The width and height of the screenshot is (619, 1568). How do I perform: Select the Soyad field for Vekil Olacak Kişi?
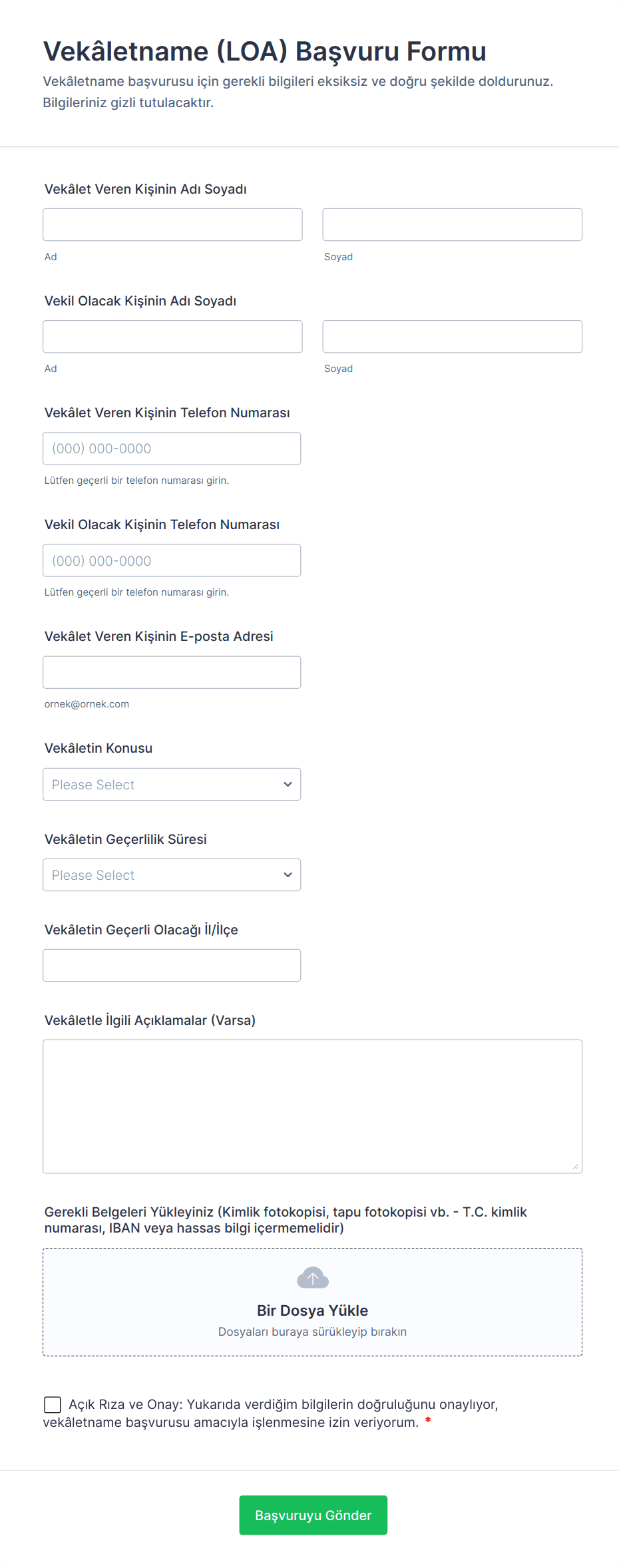[452, 336]
